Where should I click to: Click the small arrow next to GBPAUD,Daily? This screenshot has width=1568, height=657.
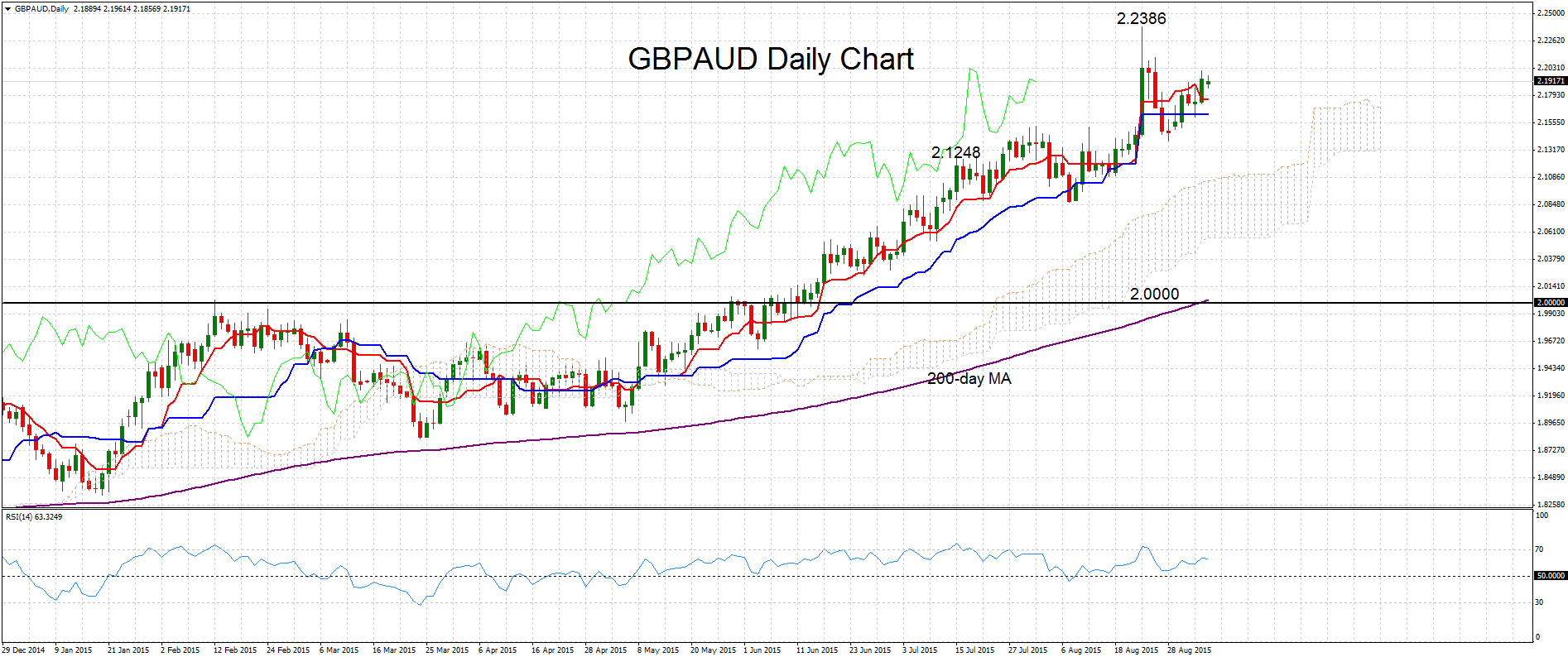7,9
